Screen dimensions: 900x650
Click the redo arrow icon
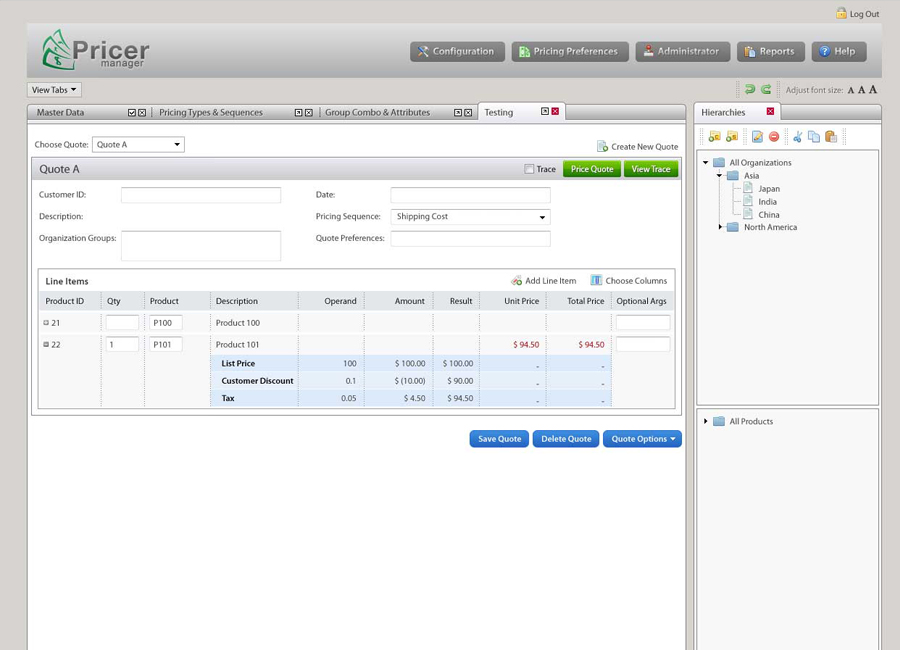click(766, 90)
